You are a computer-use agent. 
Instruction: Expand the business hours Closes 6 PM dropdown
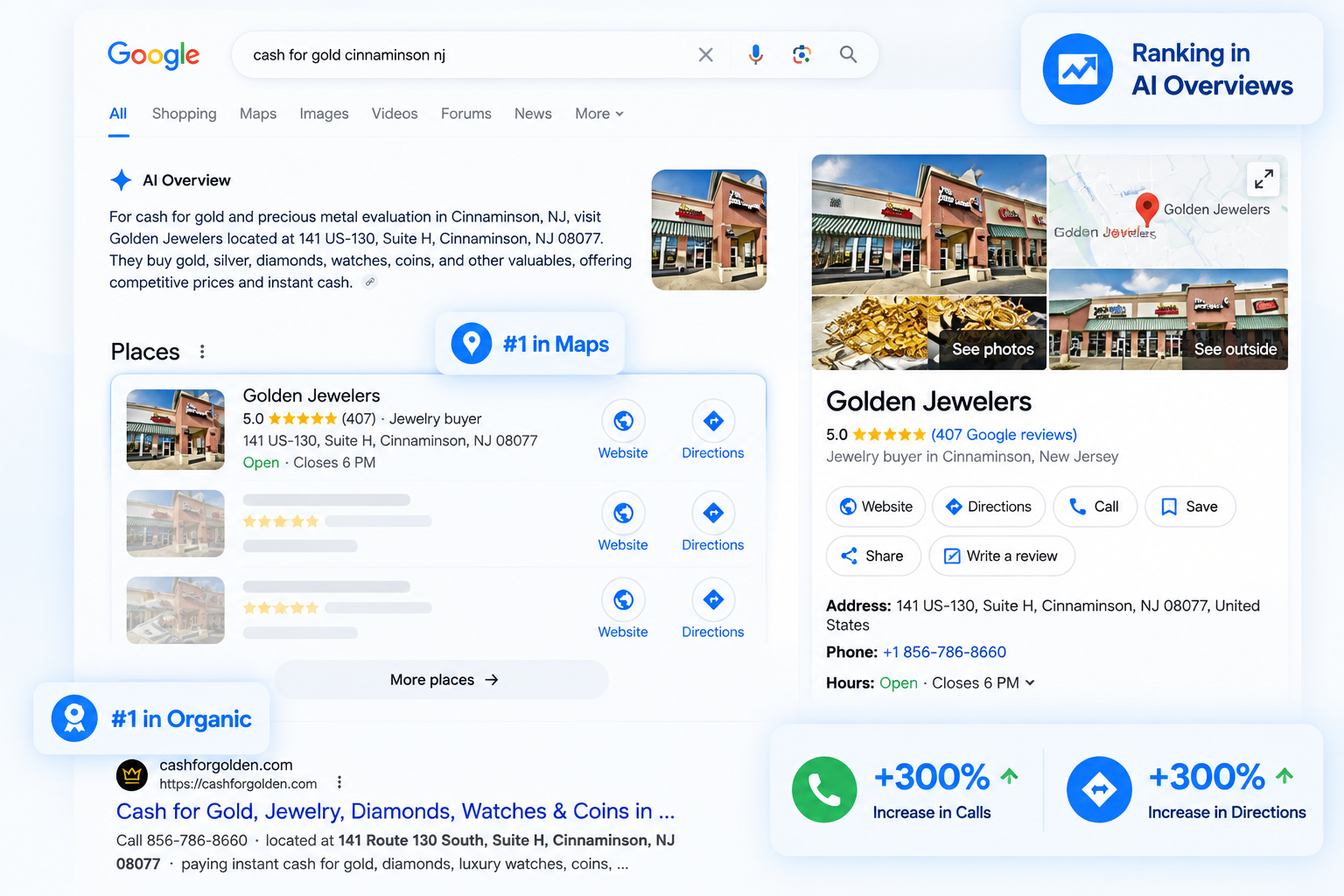(x=983, y=682)
